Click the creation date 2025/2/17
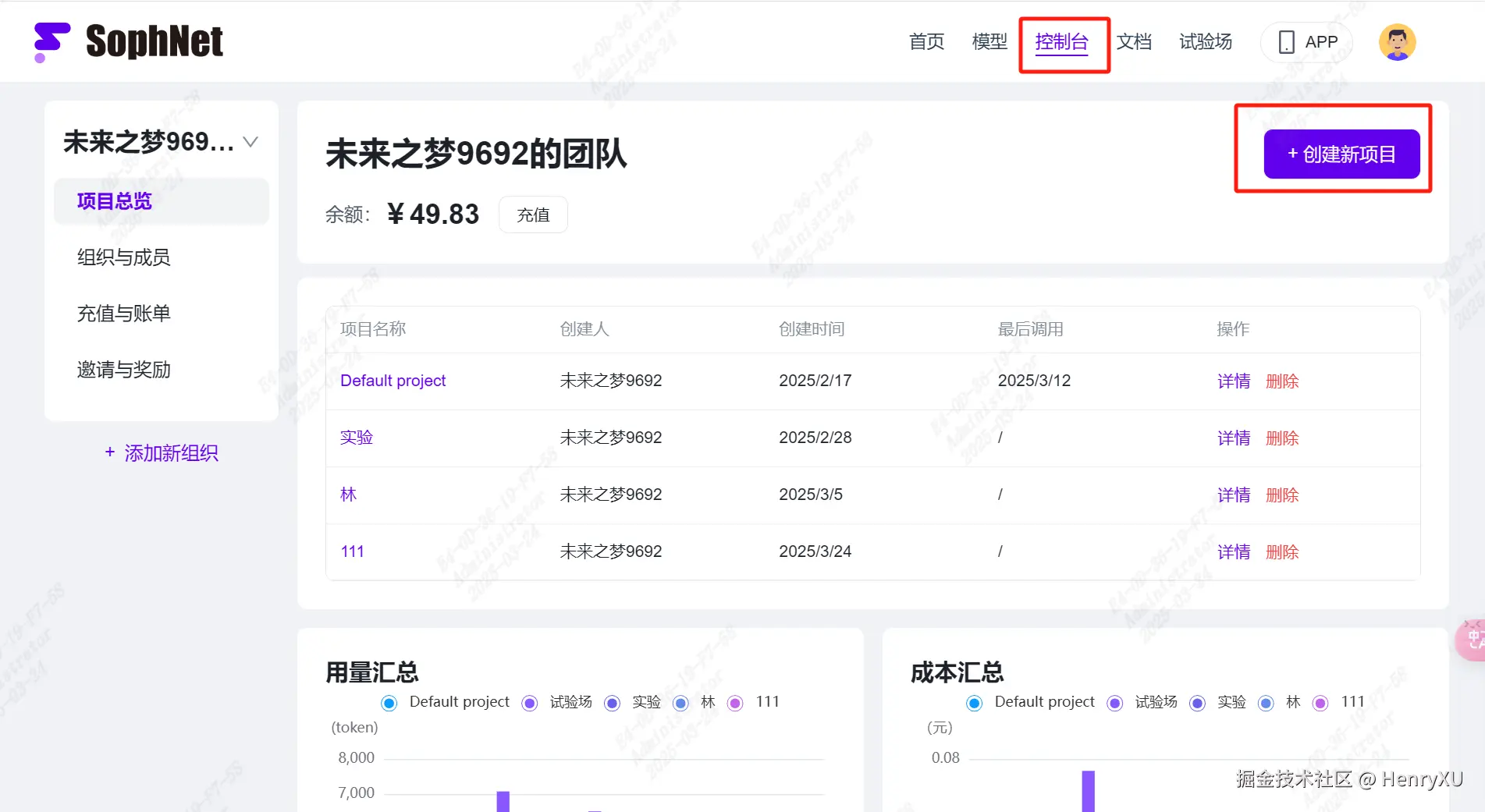Viewport: 1485px width, 812px height. [x=815, y=381]
